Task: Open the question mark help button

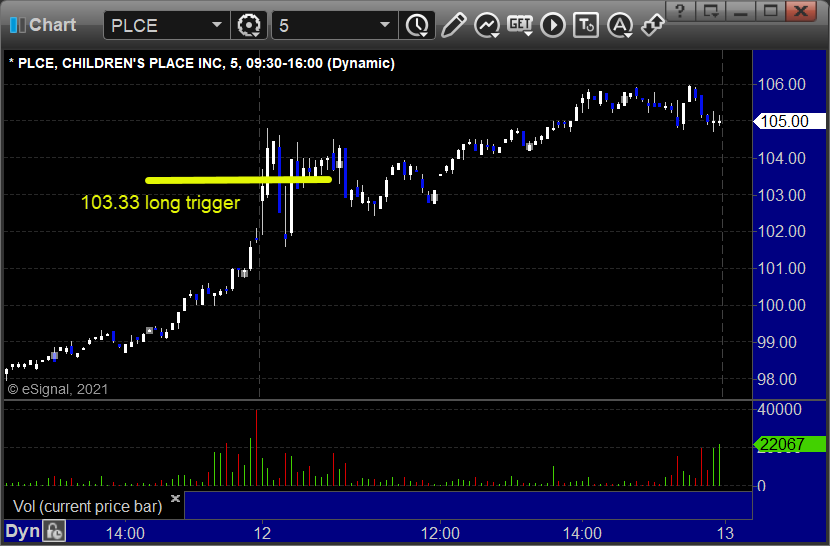Action: pos(680,11)
